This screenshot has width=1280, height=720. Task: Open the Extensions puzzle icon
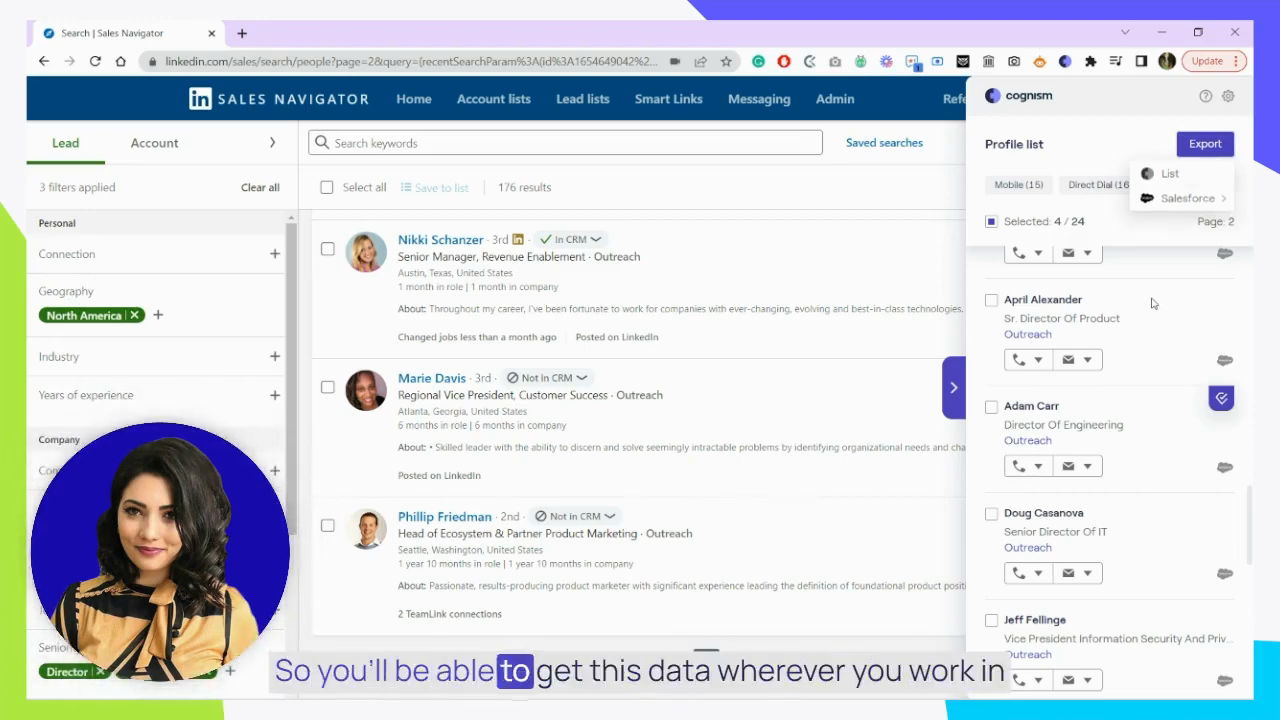1090,61
